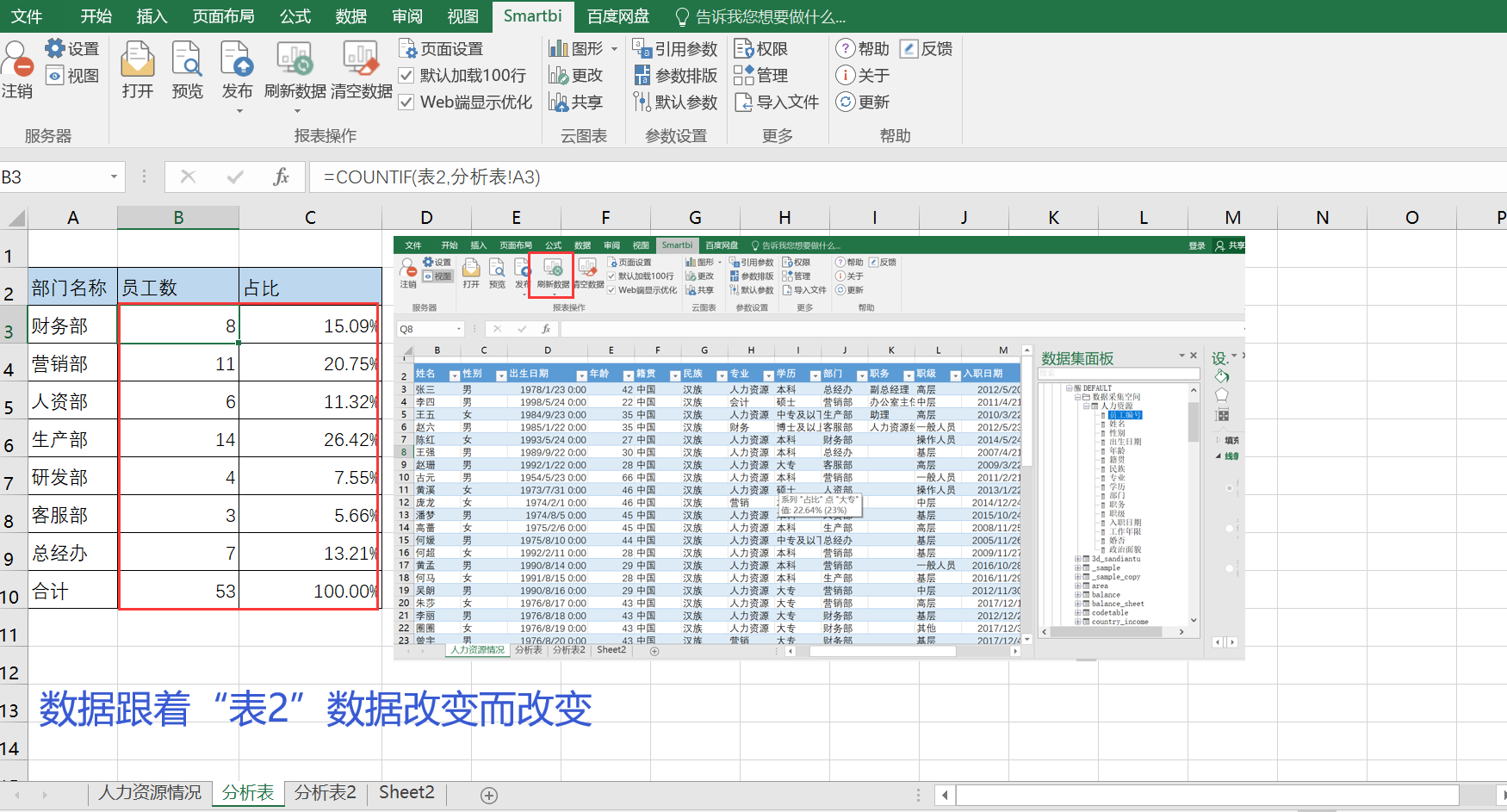Select row 5 header
The image size is (1507, 812).
(13, 400)
